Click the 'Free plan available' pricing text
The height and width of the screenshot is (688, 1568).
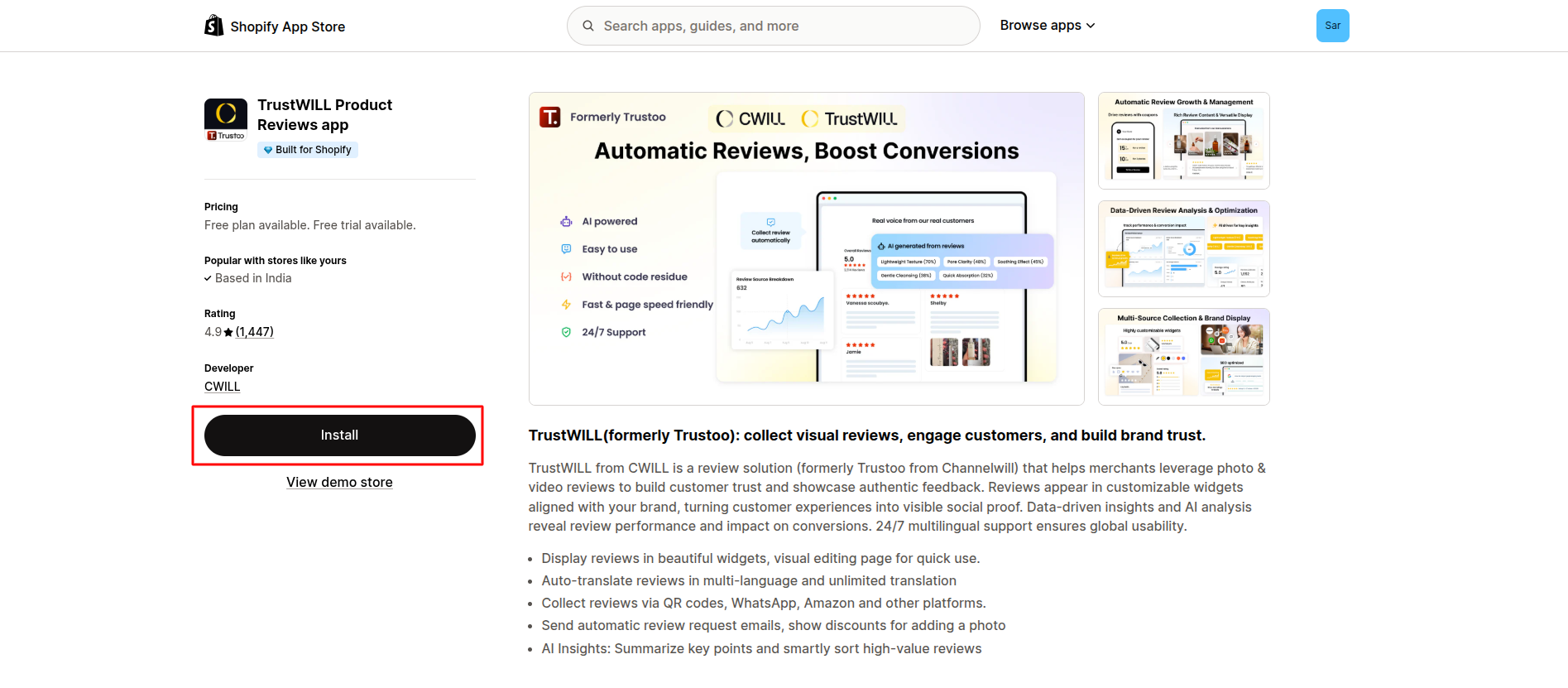[x=310, y=225]
